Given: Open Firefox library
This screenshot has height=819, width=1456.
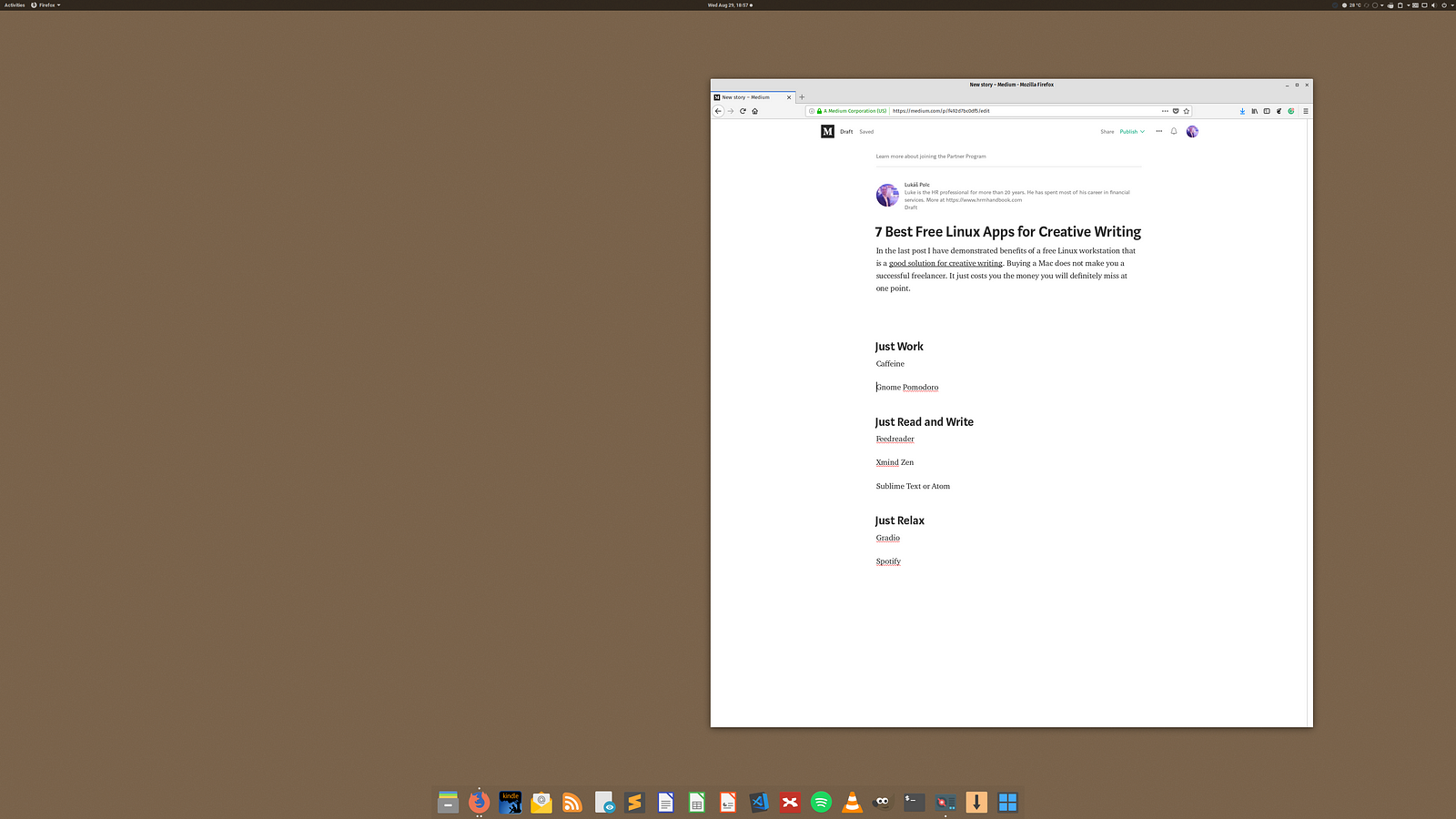Looking at the screenshot, I should [1254, 111].
